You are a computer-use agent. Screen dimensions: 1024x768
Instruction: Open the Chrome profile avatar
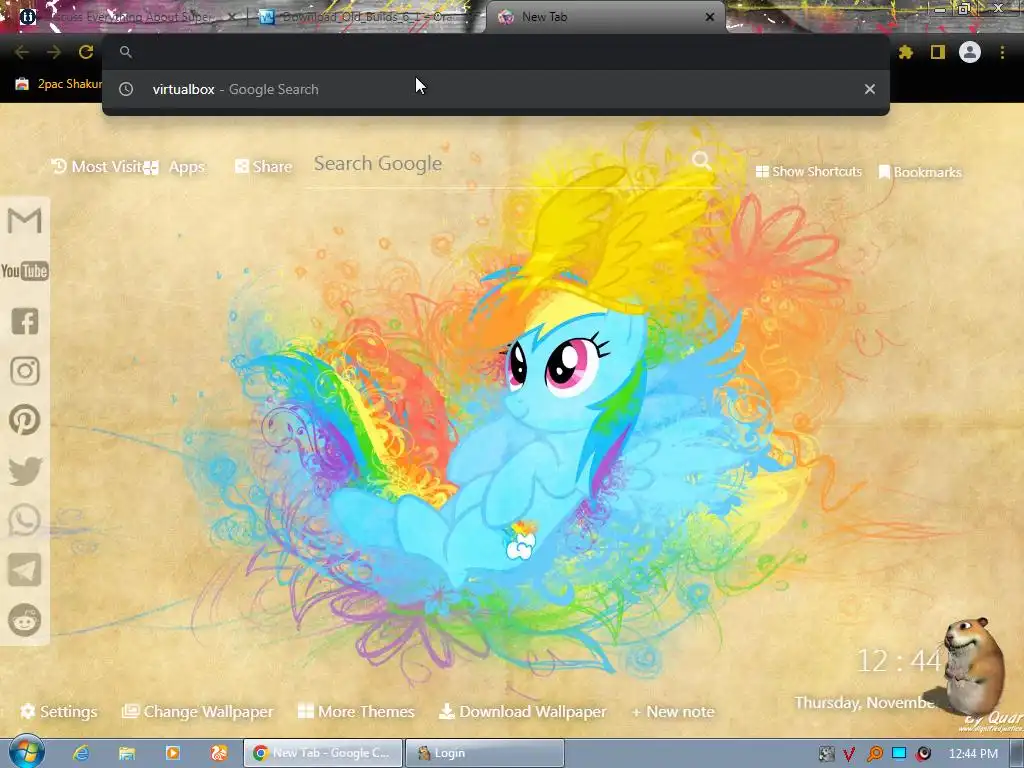click(x=970, y=52)
